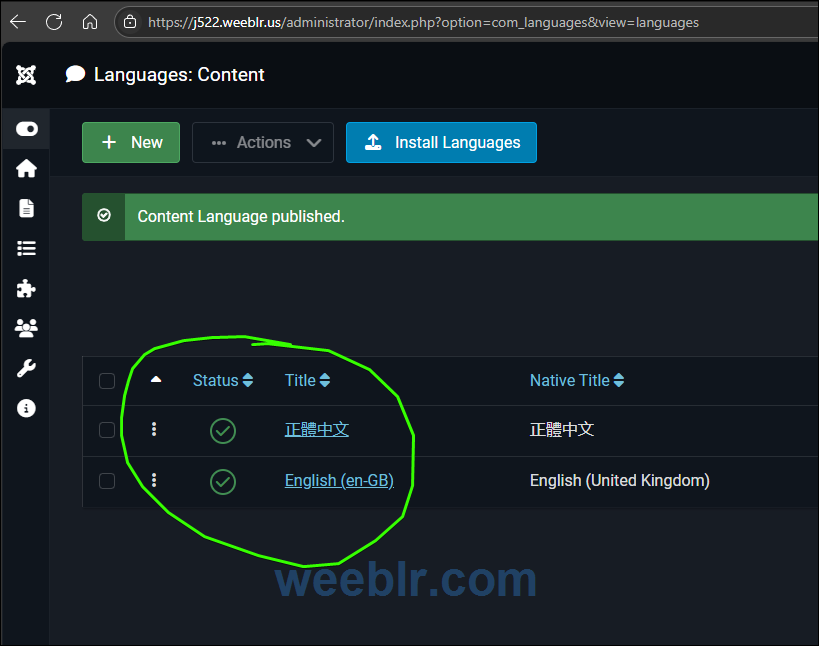Open the Components puzzle sidebar icon
The width and height of the screenshot is (819, 646).
click(x=26, y=288)
